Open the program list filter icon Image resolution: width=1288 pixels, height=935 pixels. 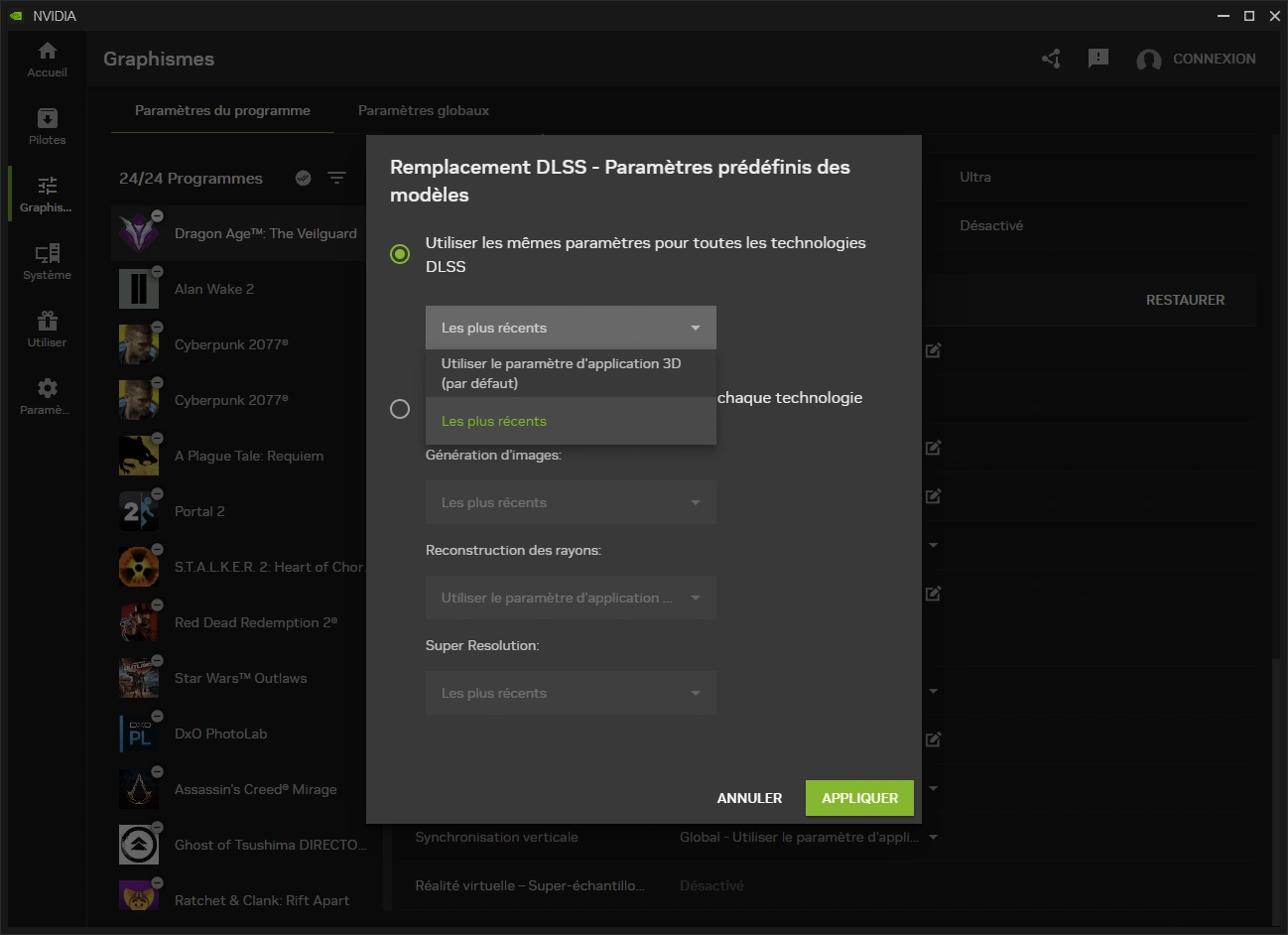tap(337, 178)
